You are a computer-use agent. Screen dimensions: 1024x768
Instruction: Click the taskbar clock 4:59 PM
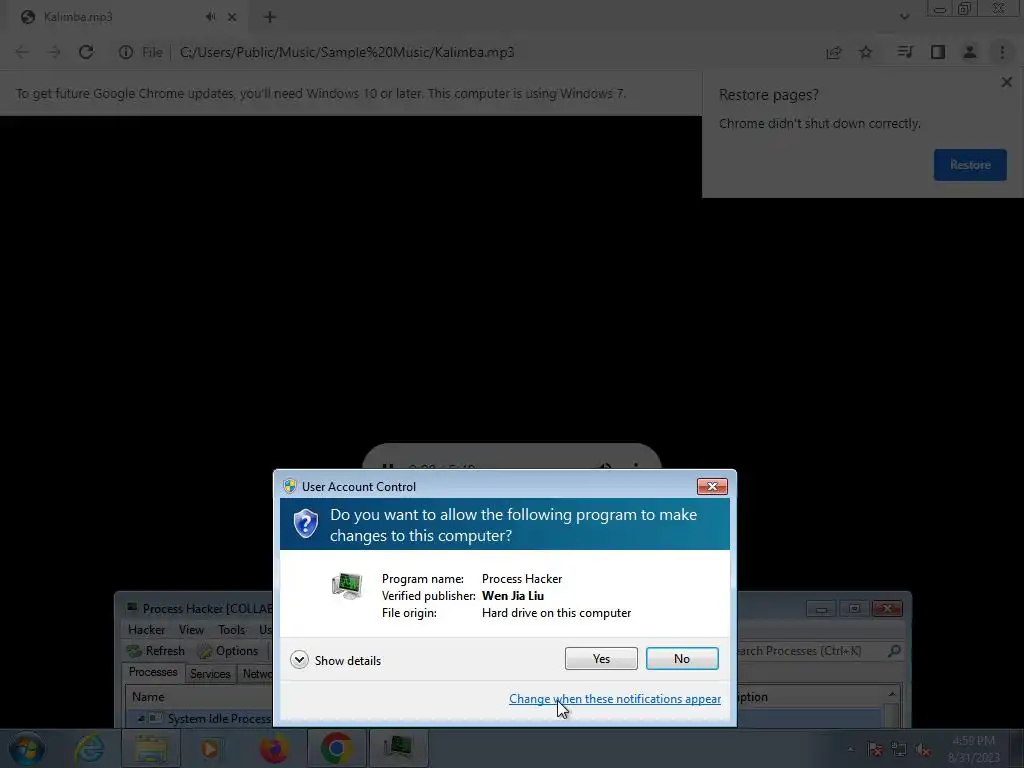pos(973,741)
